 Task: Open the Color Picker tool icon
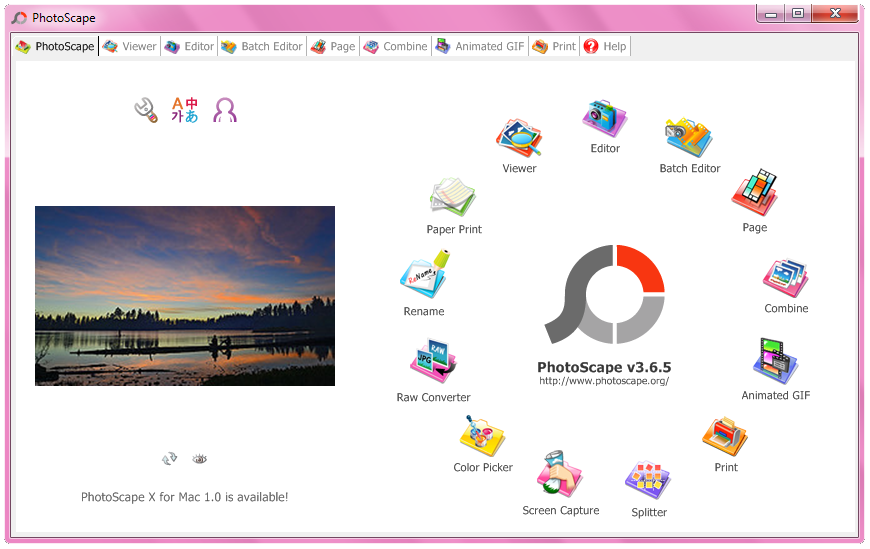(x=482, y=436)
